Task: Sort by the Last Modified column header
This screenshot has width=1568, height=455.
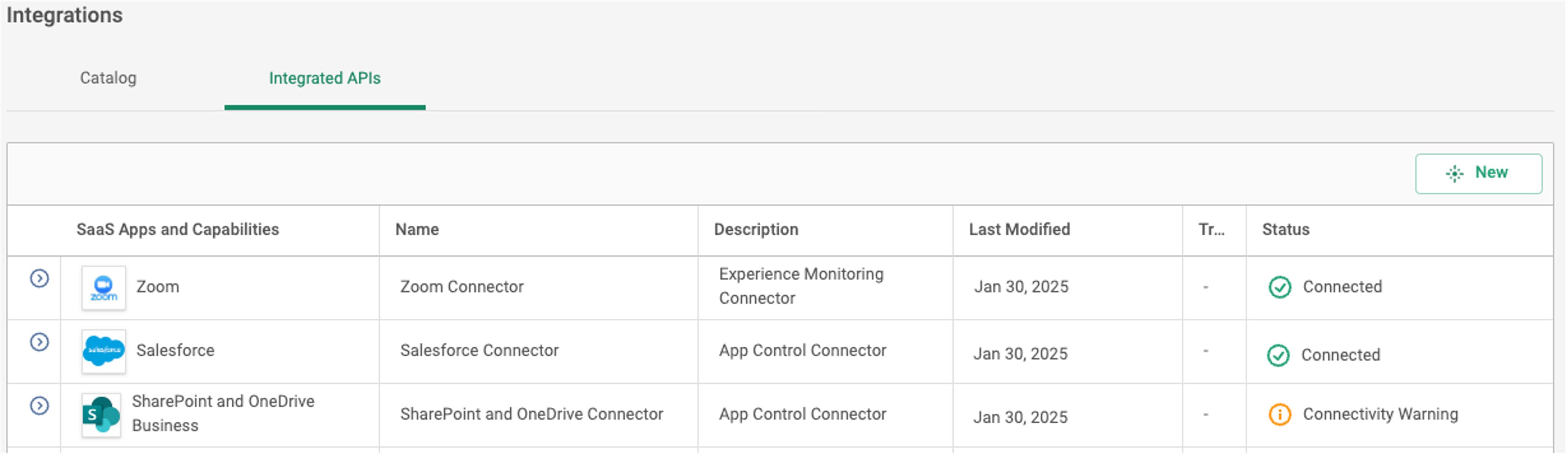Action: click(1019, 229)
